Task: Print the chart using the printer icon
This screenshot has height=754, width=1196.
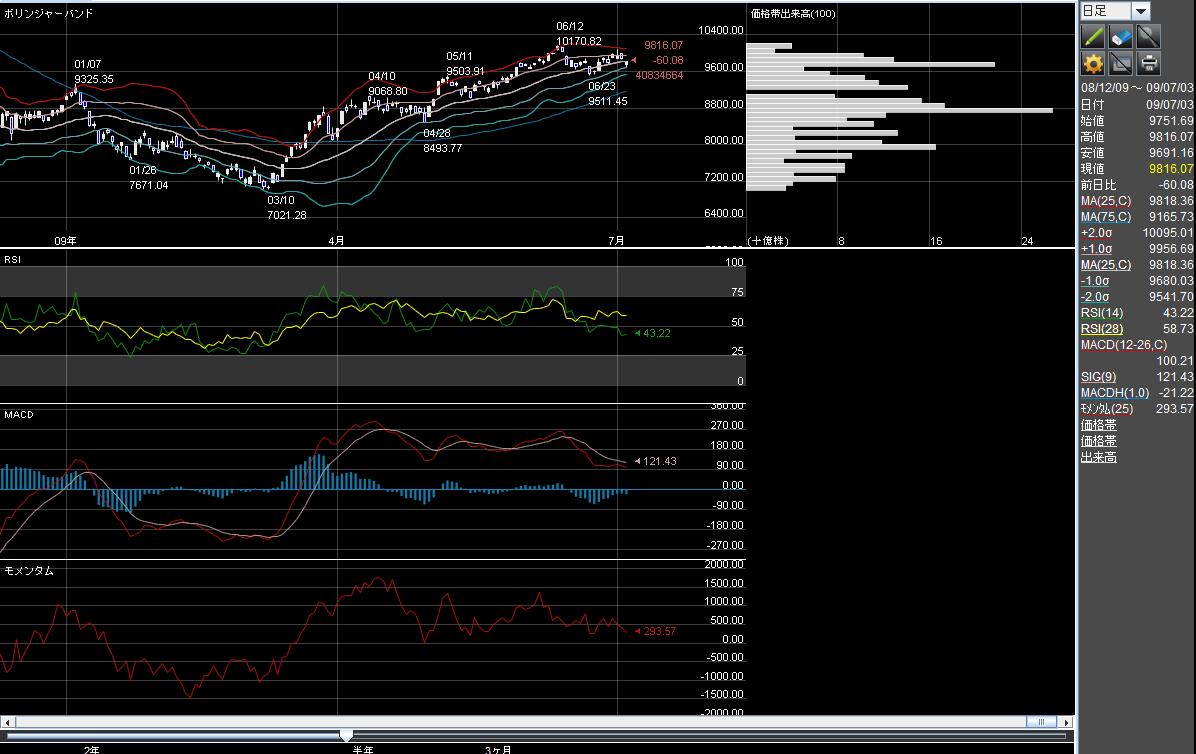Action: (x=1148, y=64)
